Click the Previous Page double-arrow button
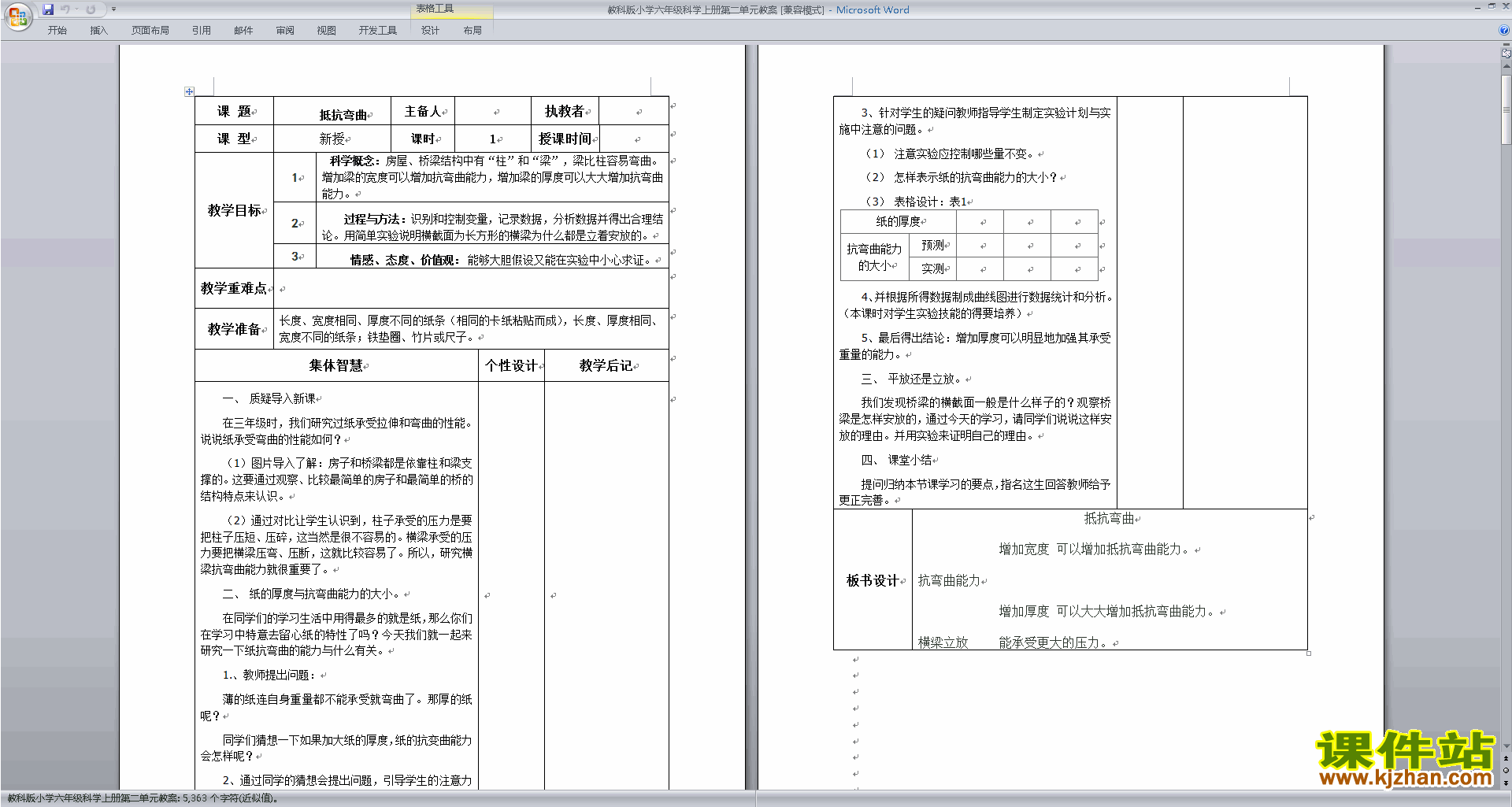The height and width of the screenshot is (807, 1512). tap(1506, 759)
